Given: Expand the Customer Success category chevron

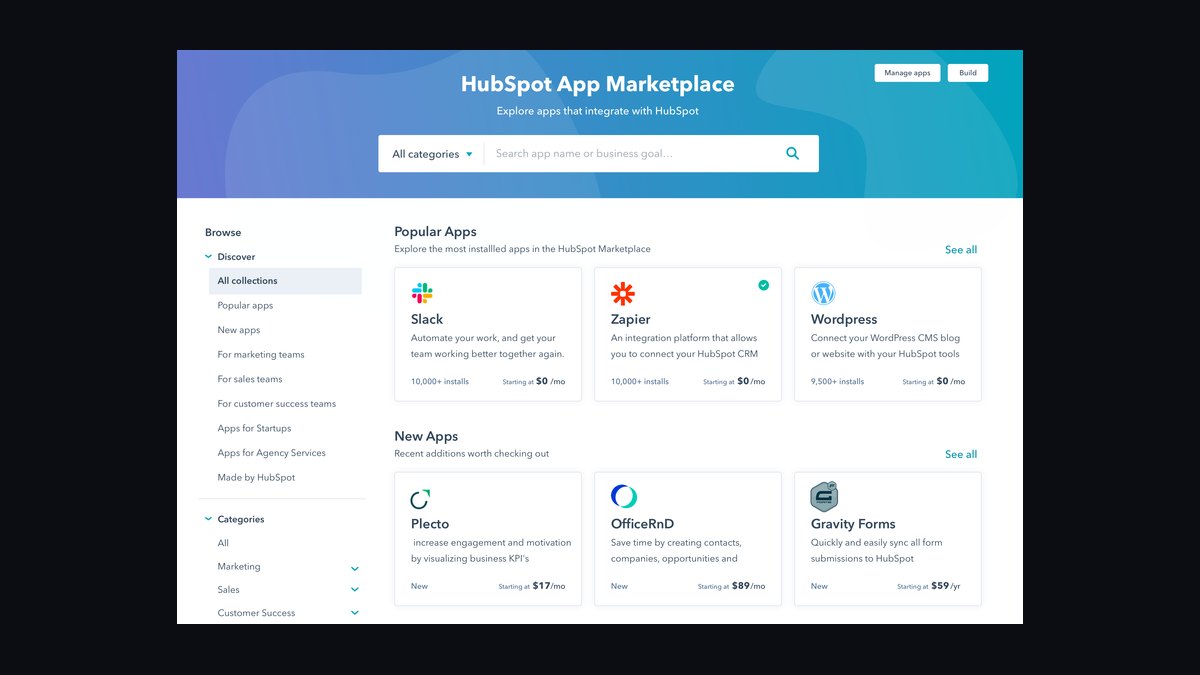Looking at the screenshot, I should point(355,613).
